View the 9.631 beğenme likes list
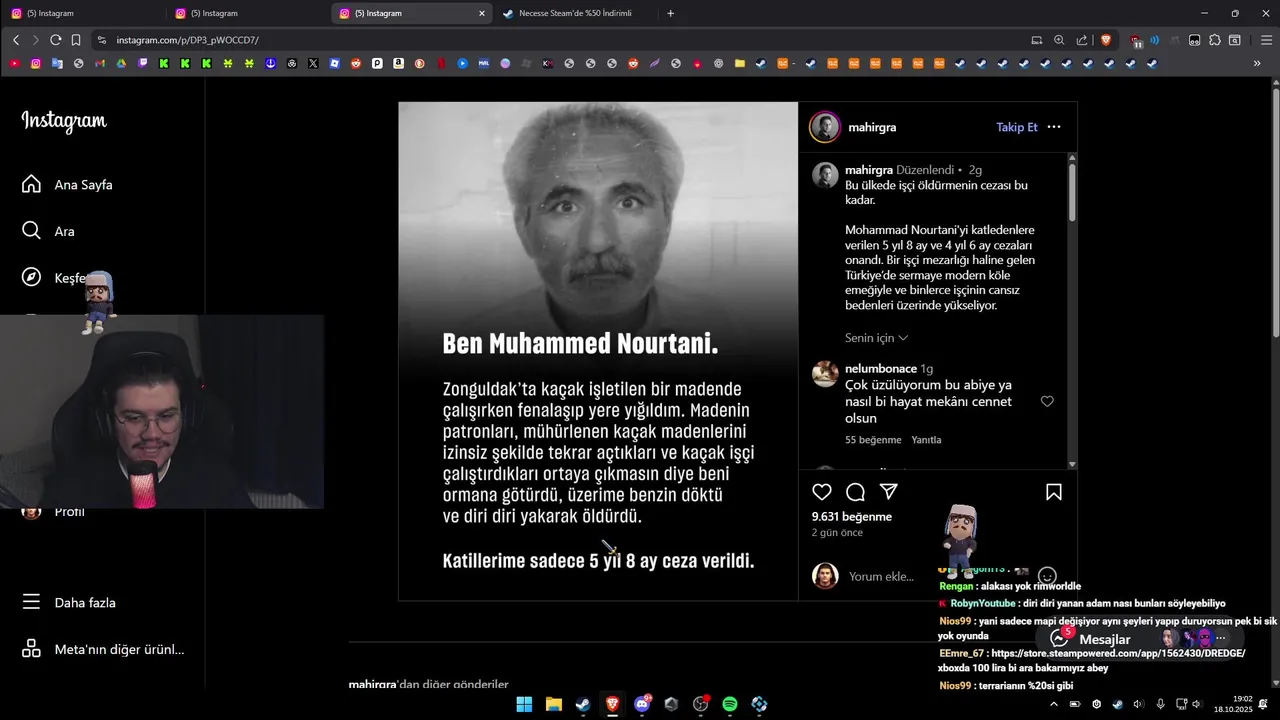The width and height of the screenshot is (1280, 720). pos(851,517)
